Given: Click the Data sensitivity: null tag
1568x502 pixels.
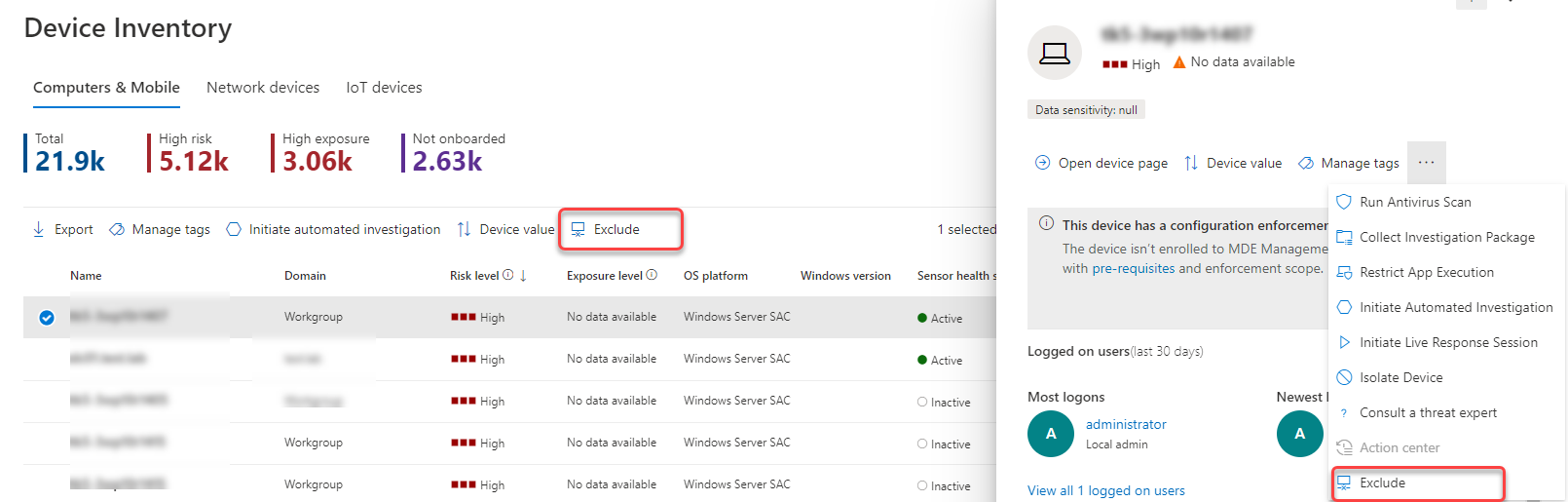Looking at the screenshot, I should (x=1086, y=110).
